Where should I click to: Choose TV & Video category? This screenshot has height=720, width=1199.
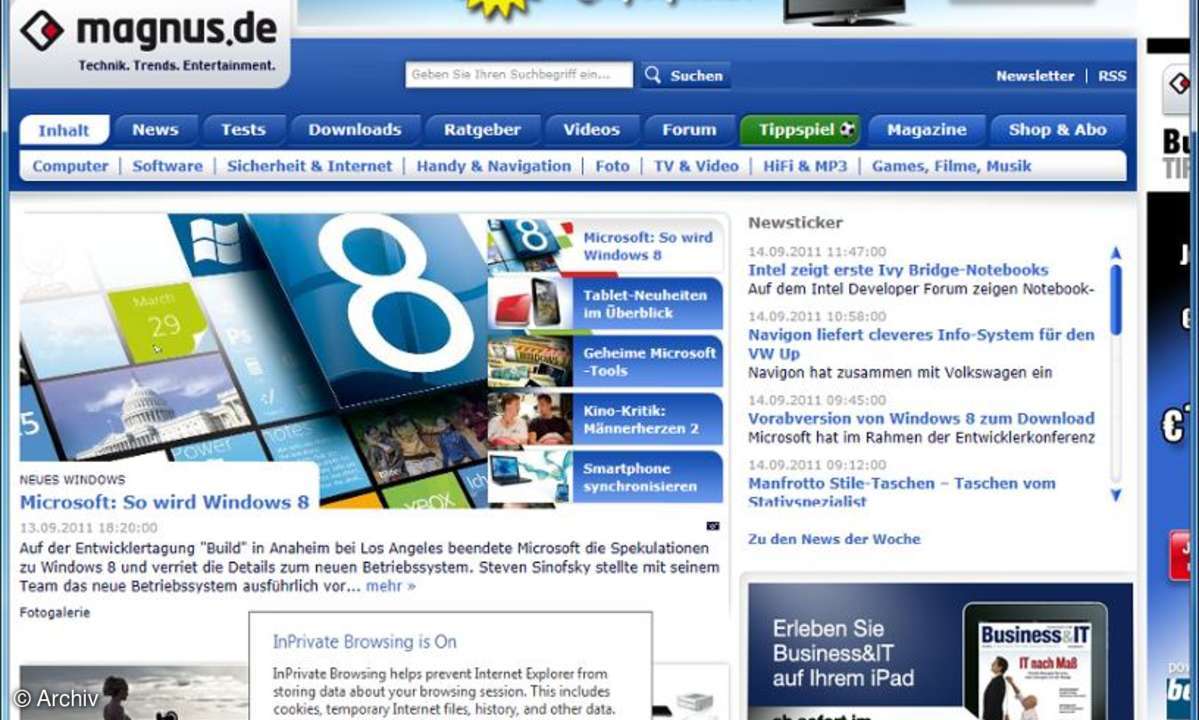point(696,166)
